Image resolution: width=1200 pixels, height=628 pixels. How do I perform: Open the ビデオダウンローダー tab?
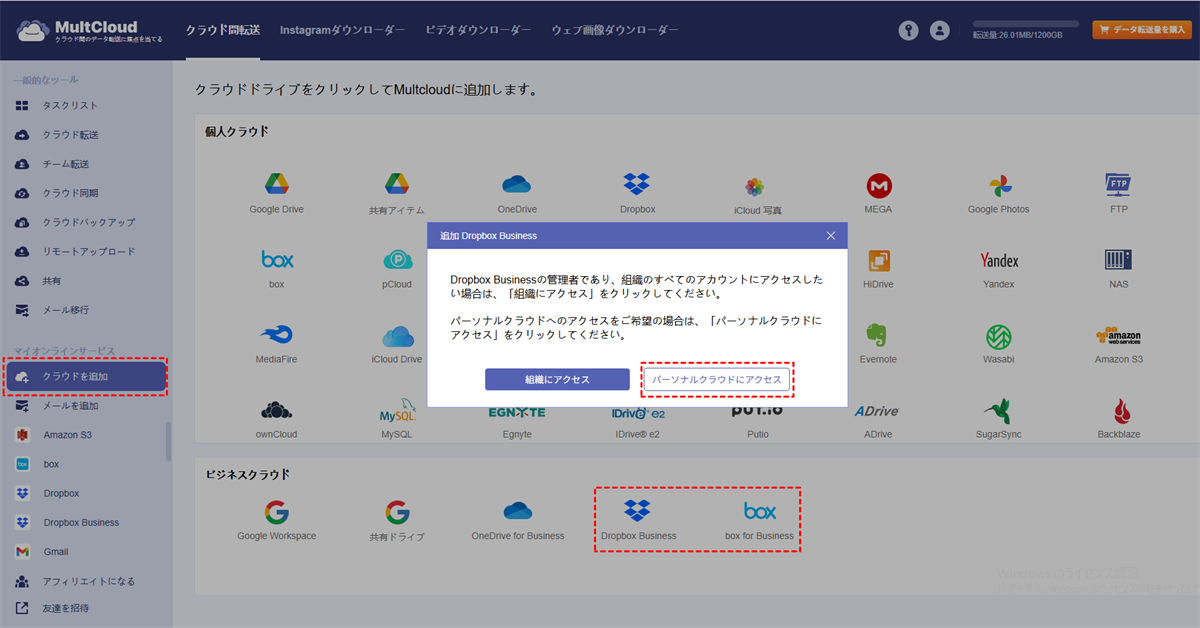coord(478,30)
